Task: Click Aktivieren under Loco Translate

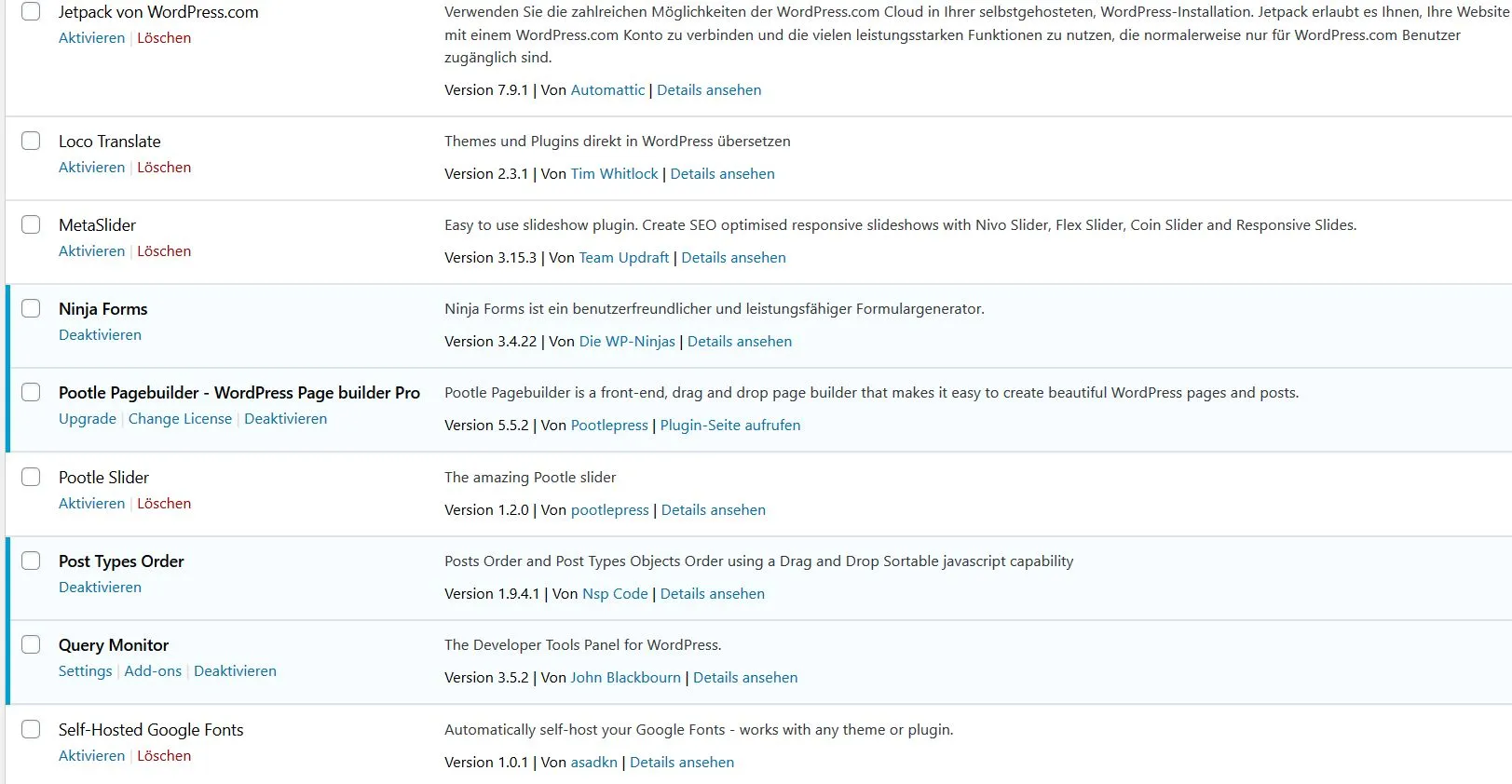Action: click(91, 168)
